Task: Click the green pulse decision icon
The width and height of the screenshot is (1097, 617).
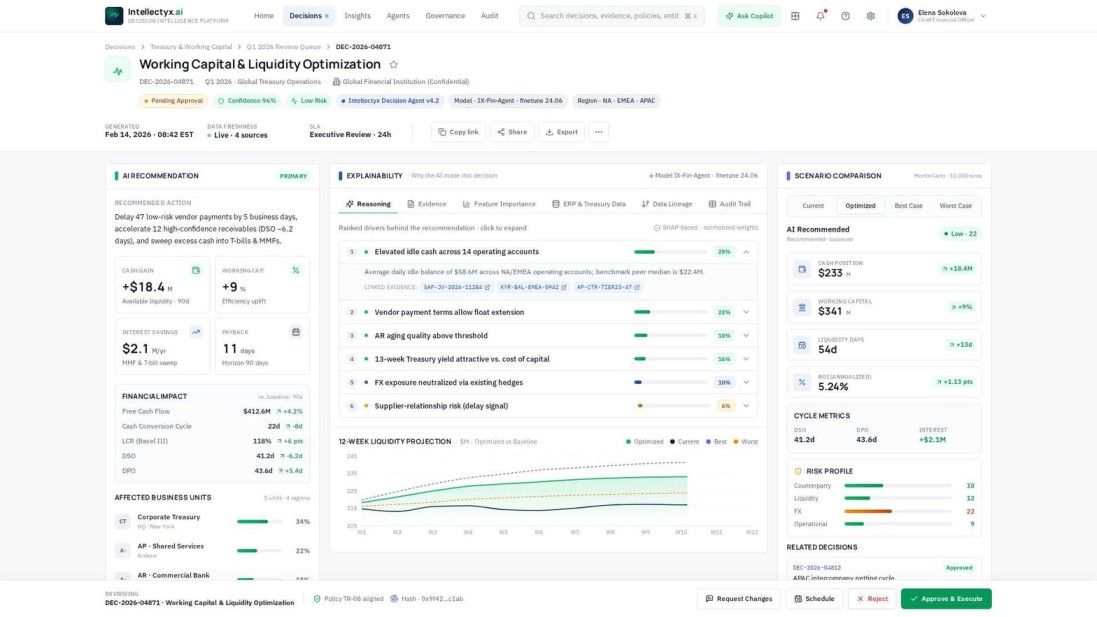Action: point(118,71)
